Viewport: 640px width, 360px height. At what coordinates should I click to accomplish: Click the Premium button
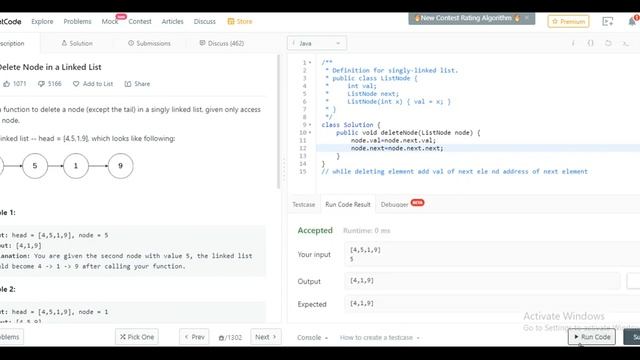[x=568, y=21]
